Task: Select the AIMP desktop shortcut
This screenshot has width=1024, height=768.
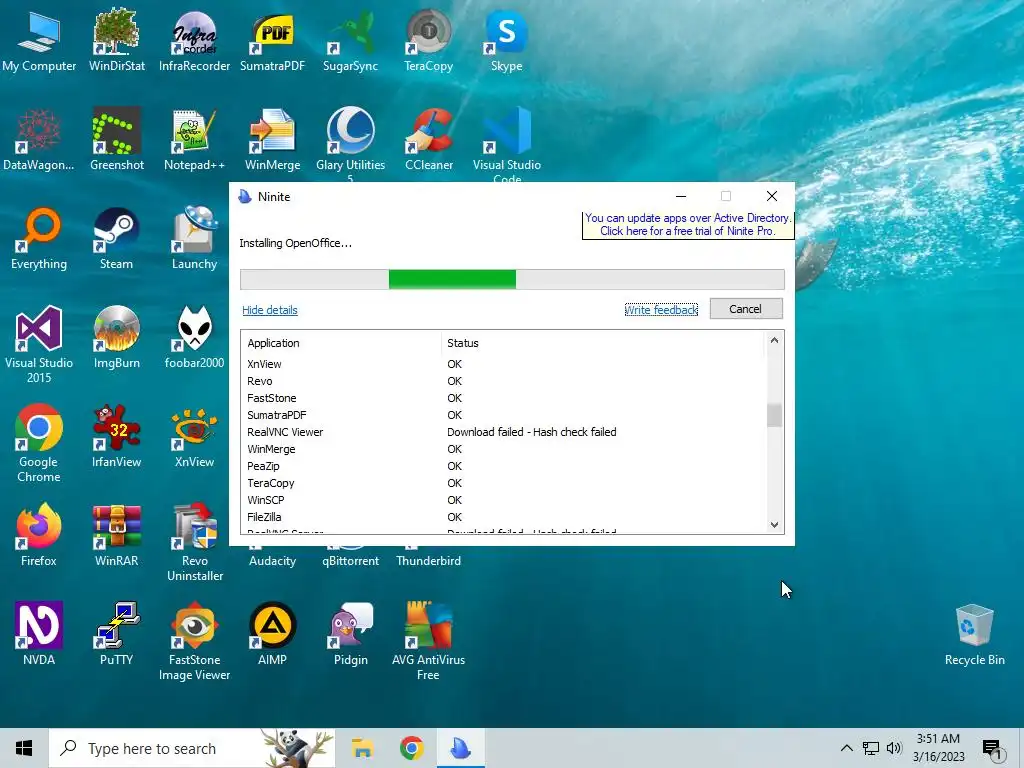Action: coord(272,635)
